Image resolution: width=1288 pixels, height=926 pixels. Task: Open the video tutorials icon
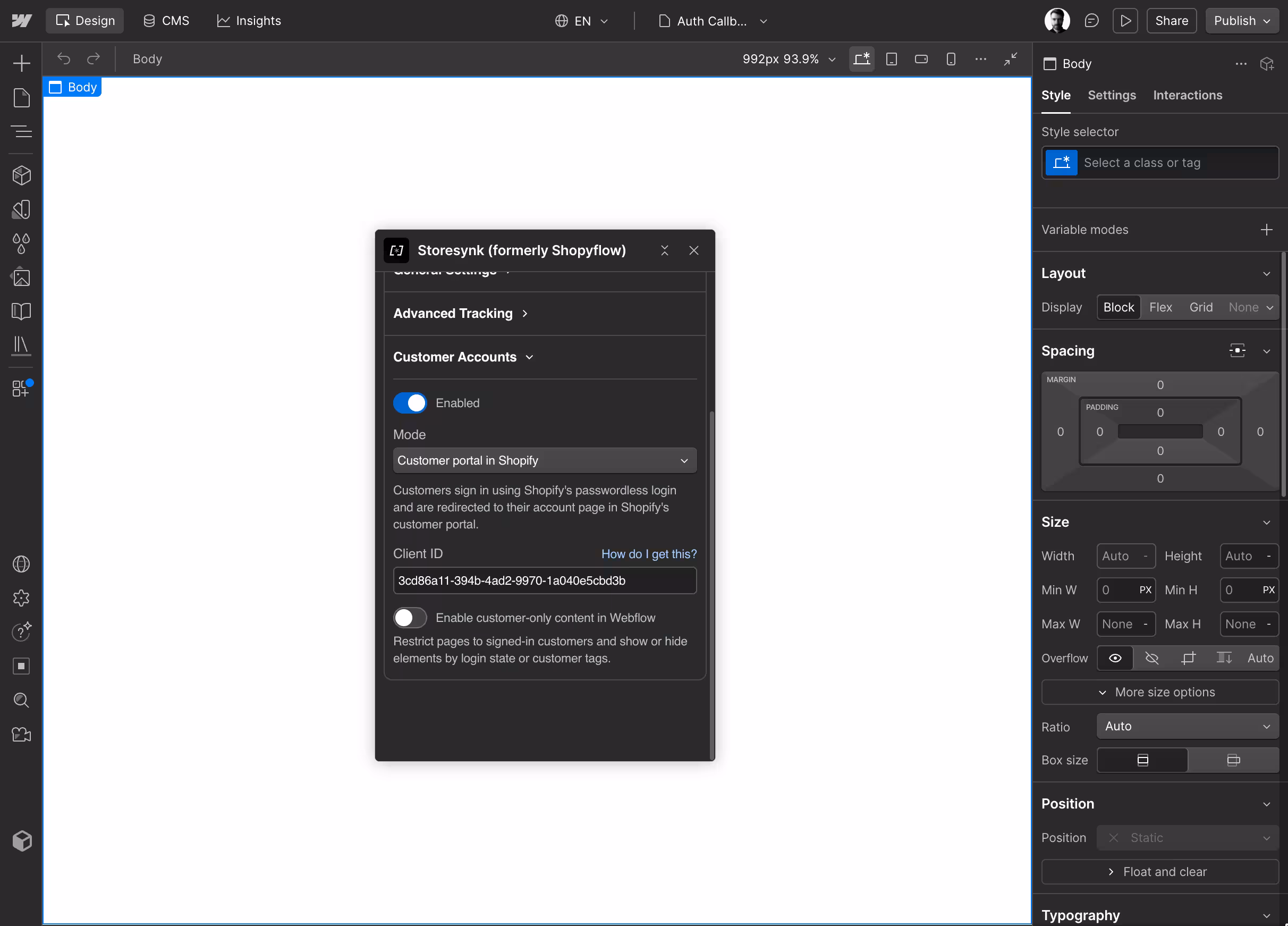(x=21, y=734)
